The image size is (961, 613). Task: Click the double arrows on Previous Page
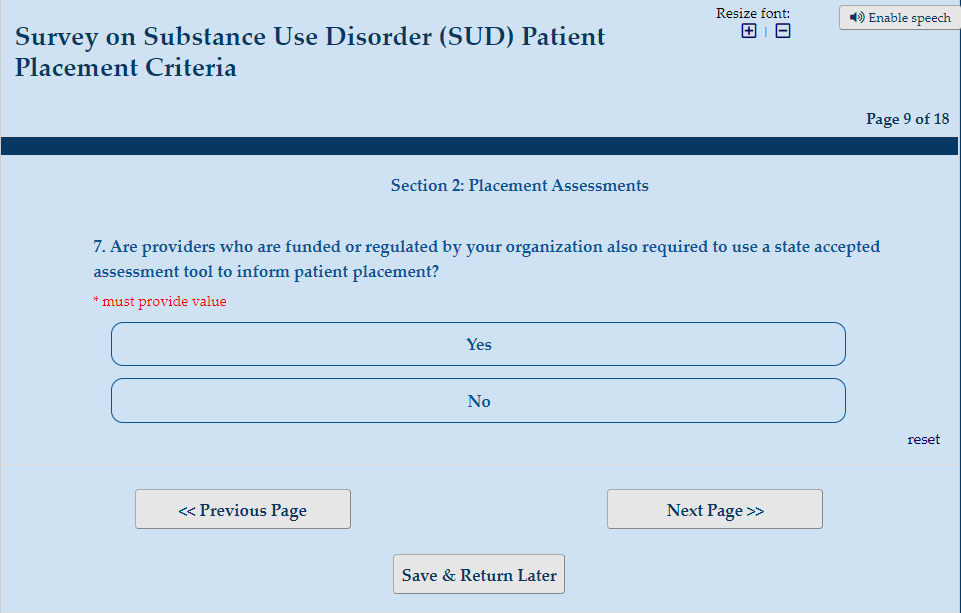[187, 511]
